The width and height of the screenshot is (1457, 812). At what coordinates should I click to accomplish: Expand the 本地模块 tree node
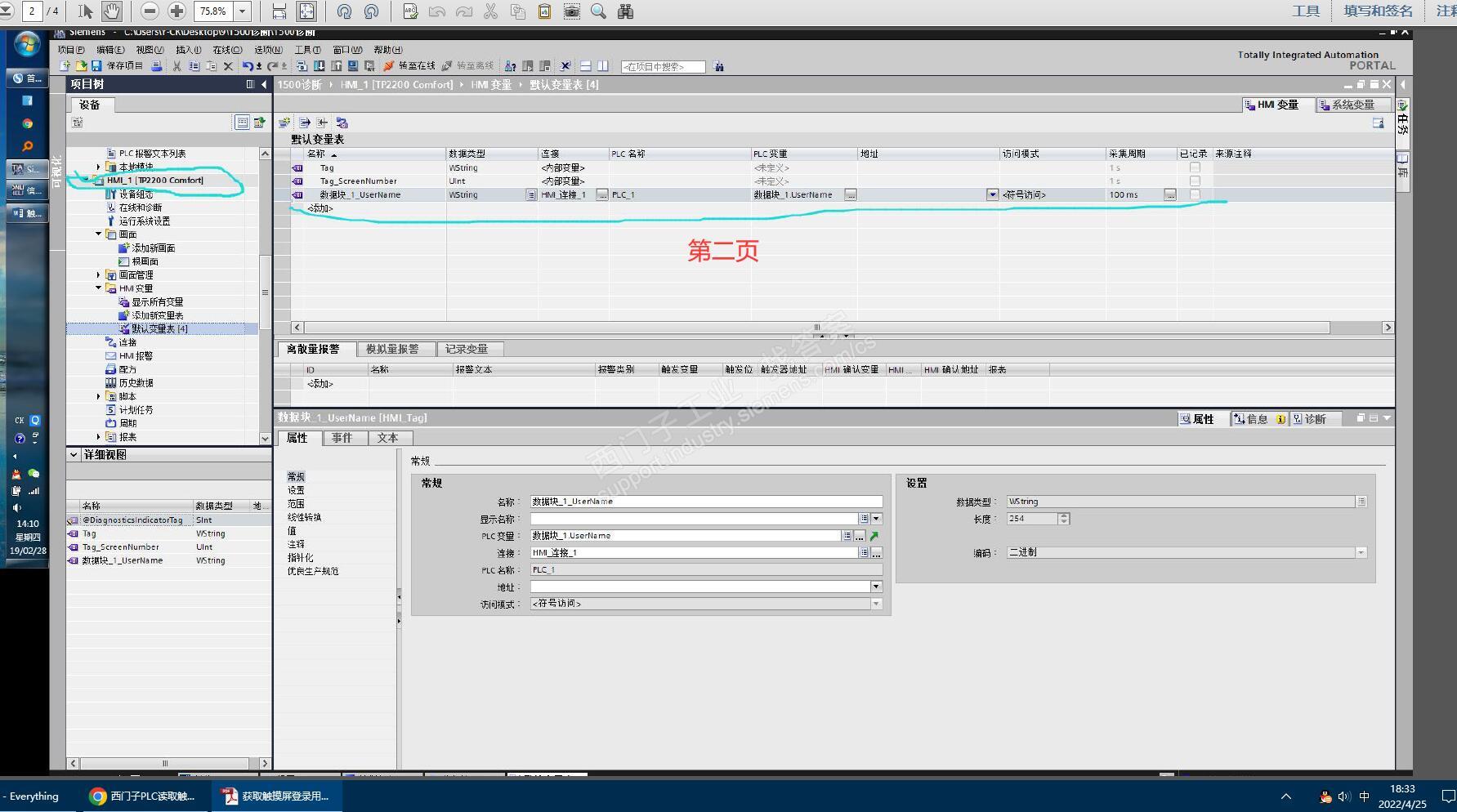coord(99,167)
